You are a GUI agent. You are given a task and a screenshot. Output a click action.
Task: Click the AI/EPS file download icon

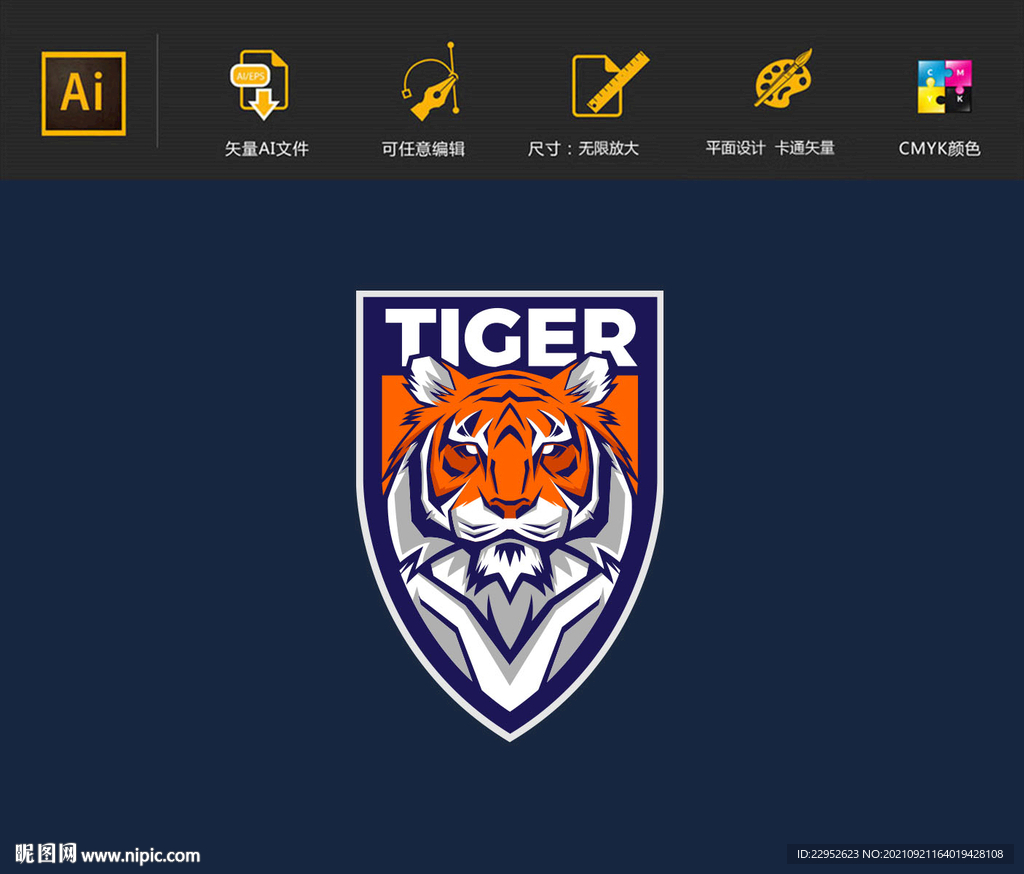click(x=261, y=84)
